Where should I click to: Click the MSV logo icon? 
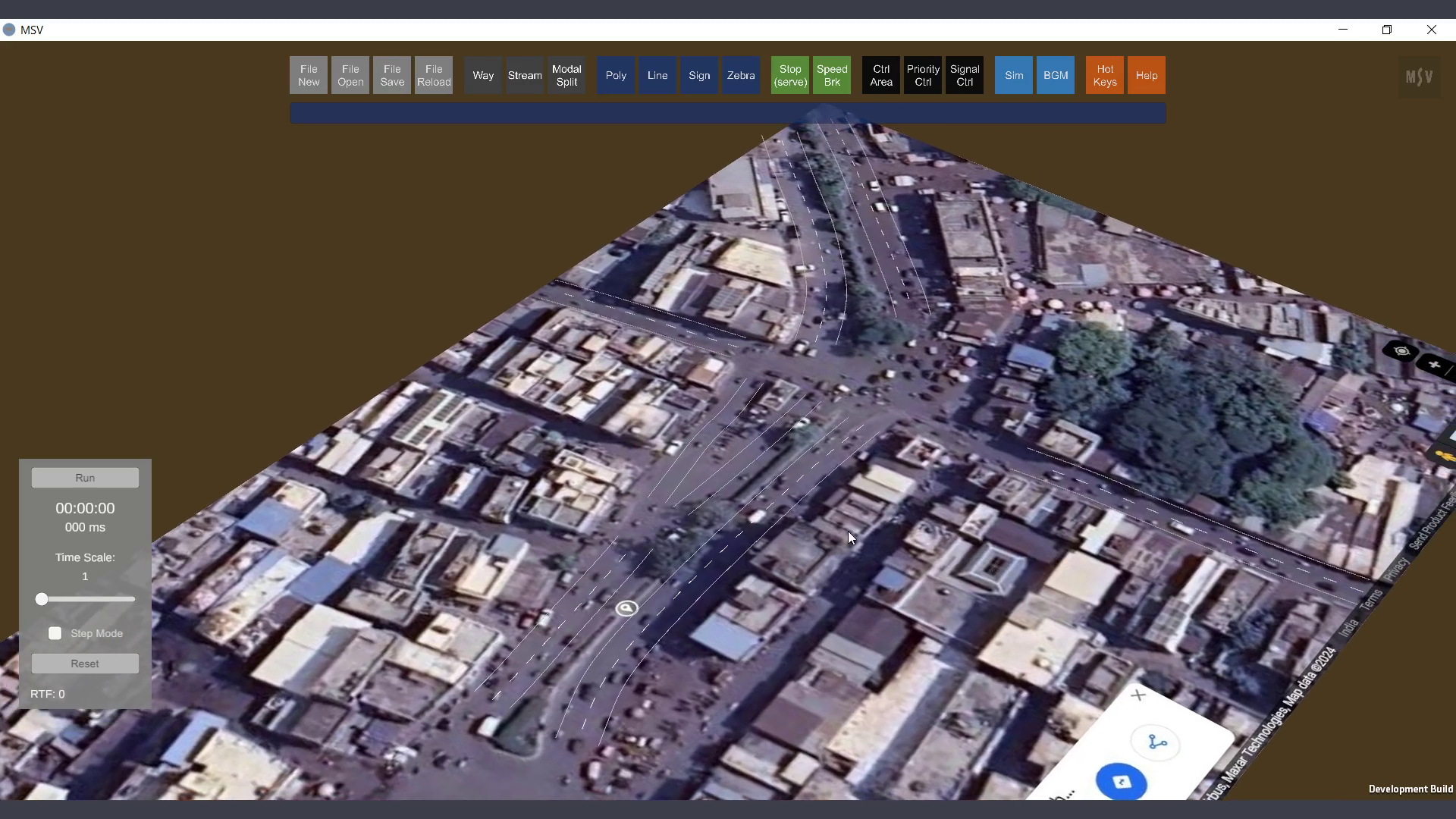point(1420,77)
